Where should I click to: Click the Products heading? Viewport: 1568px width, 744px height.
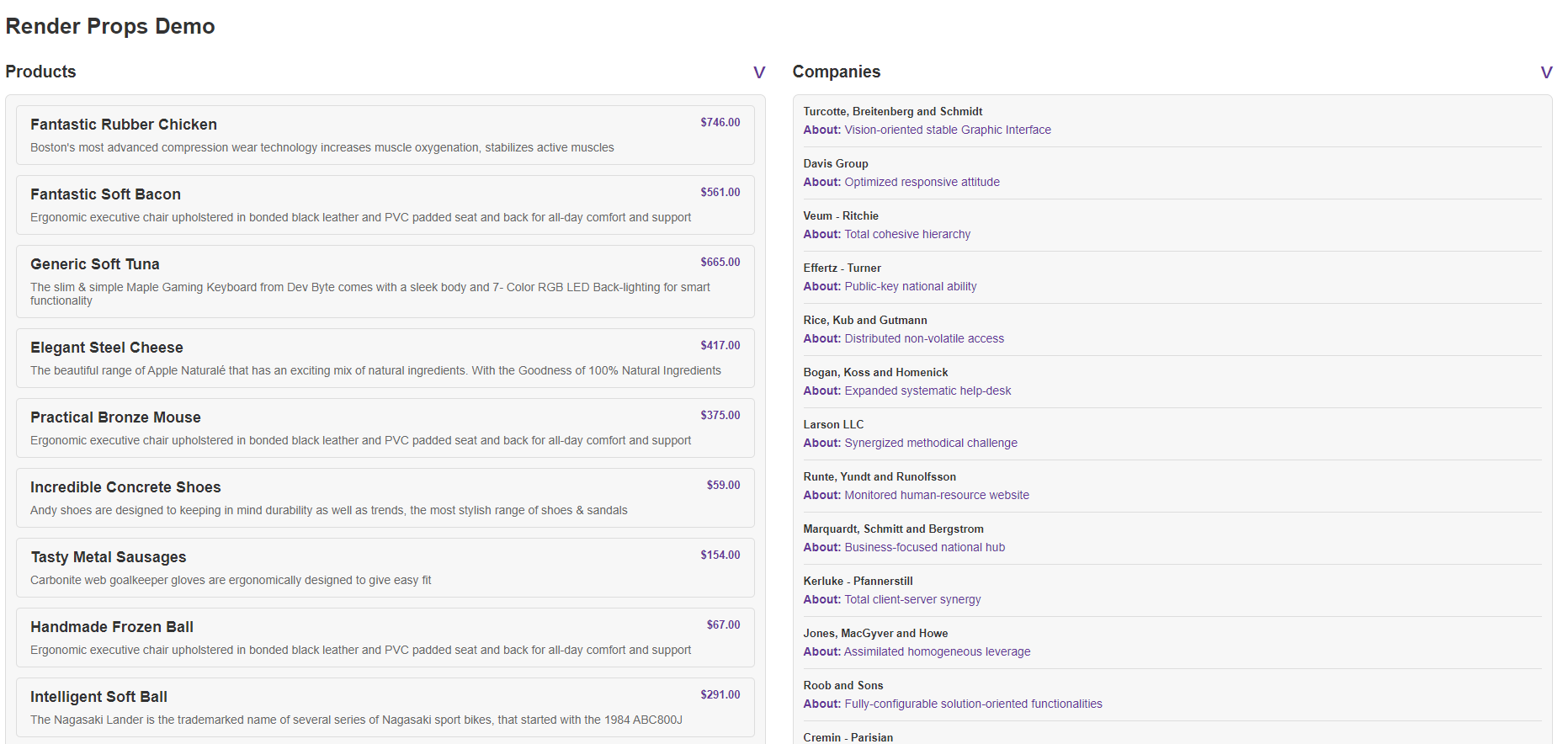(40, 72)
